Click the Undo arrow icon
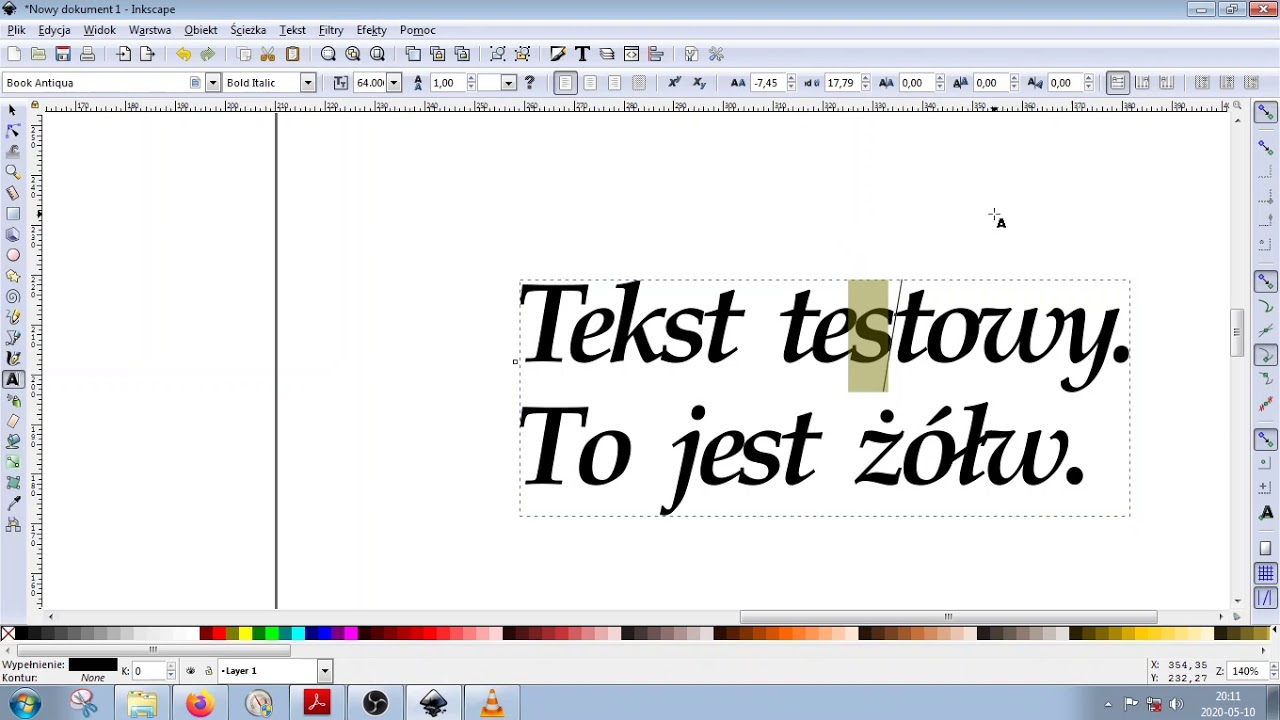Image resolution: width=1280 pixels, height=720 pixels. coord(183,54)
